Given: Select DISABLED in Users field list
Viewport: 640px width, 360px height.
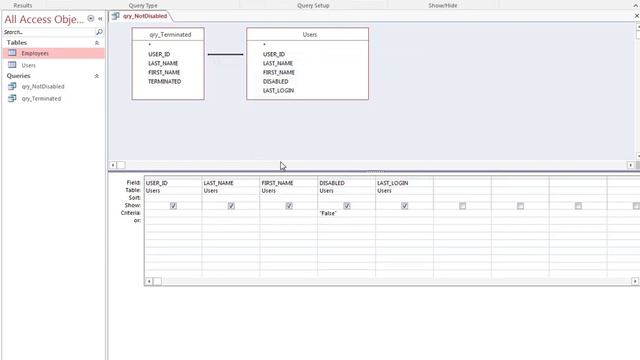Looking at the screenshot, I should [276, 81].
